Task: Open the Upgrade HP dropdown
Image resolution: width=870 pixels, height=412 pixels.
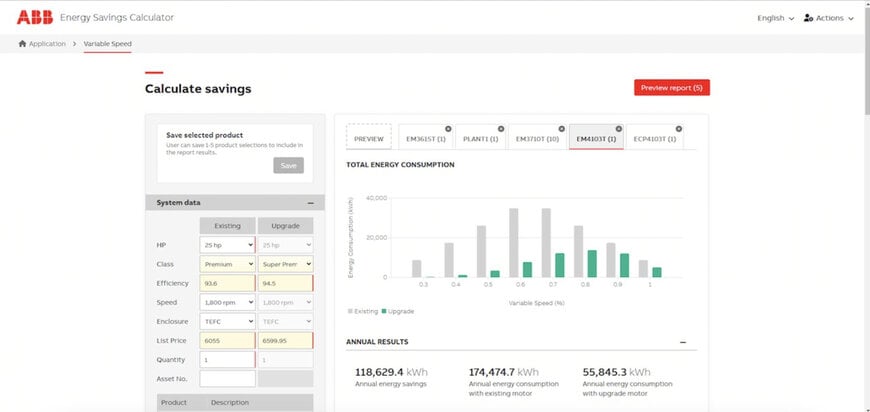Action: (x=285, y=245)
